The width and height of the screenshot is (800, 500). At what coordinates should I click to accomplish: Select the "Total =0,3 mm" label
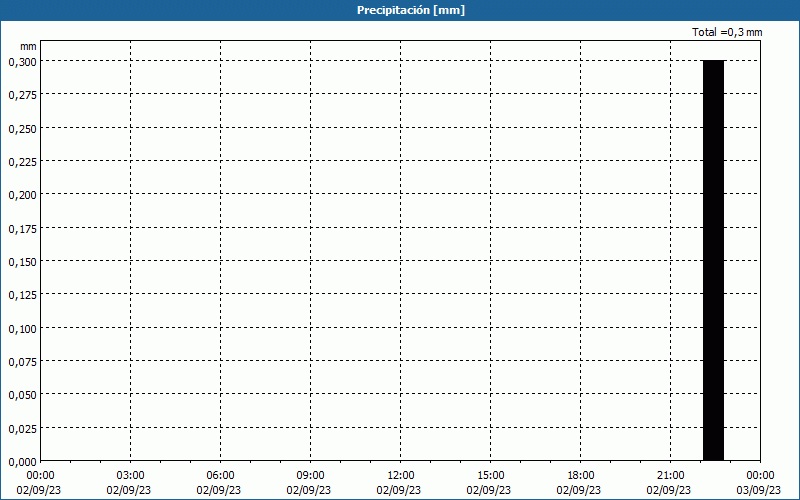(x=727, y=33)
